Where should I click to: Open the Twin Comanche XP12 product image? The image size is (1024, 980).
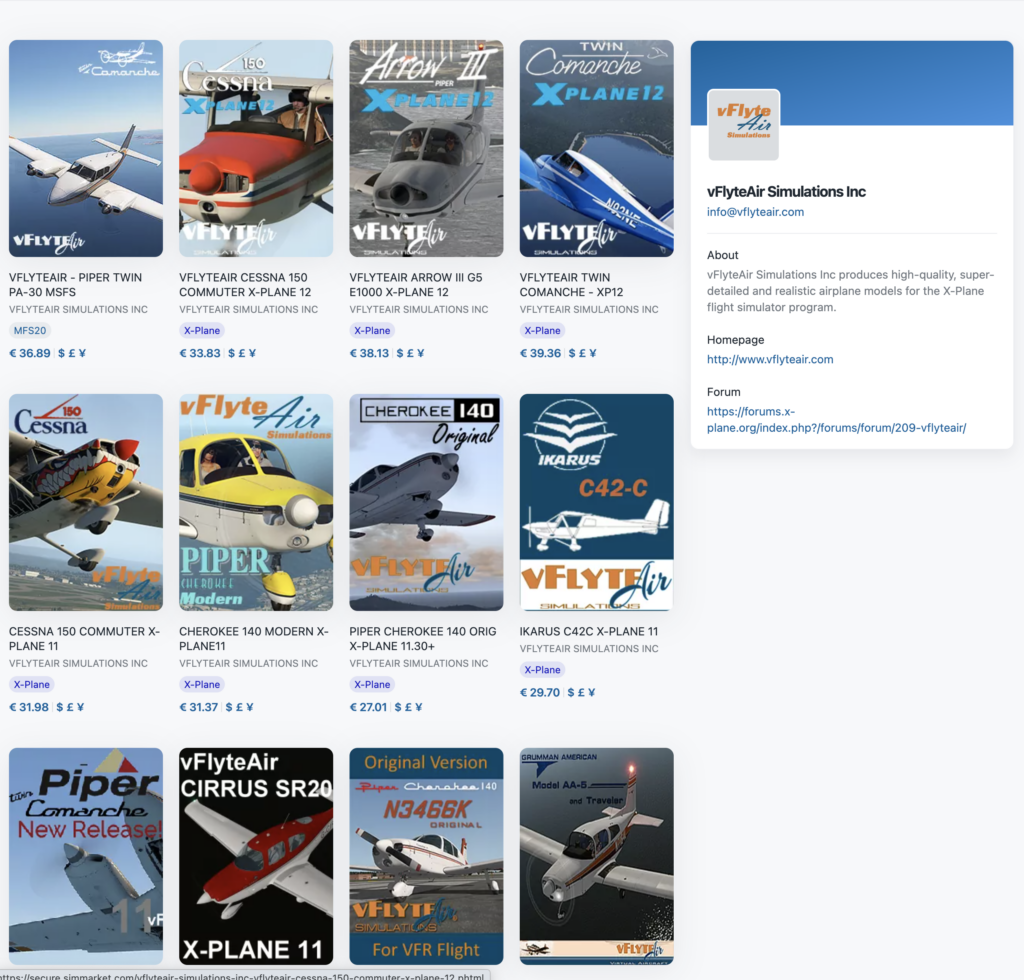[x=596, y=149]
